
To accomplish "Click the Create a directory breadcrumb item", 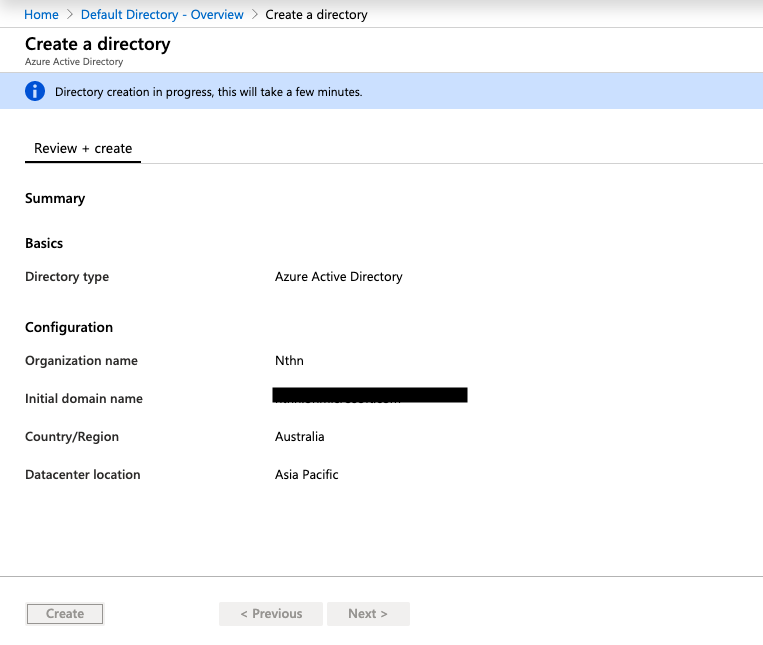I will [316, 15].
